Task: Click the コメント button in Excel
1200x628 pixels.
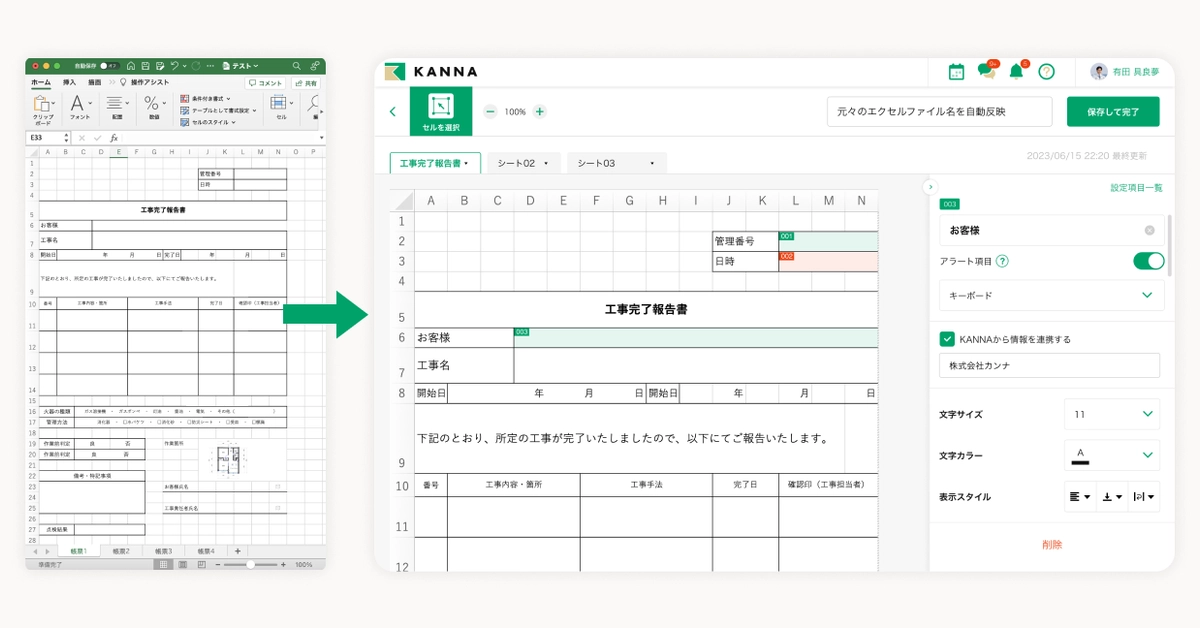Action: [x=265, y=83]
